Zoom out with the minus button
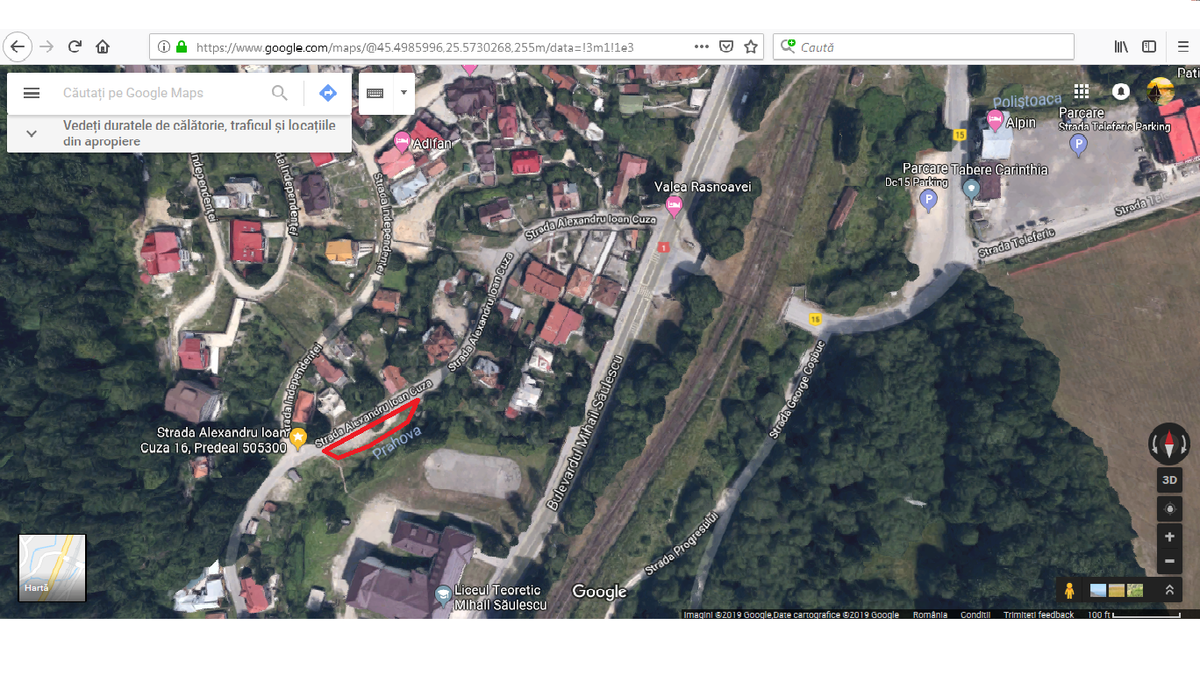Image resolution: width=1200 pixels, height=675 pixels. pyautogui.click(x=1169, y=561)
